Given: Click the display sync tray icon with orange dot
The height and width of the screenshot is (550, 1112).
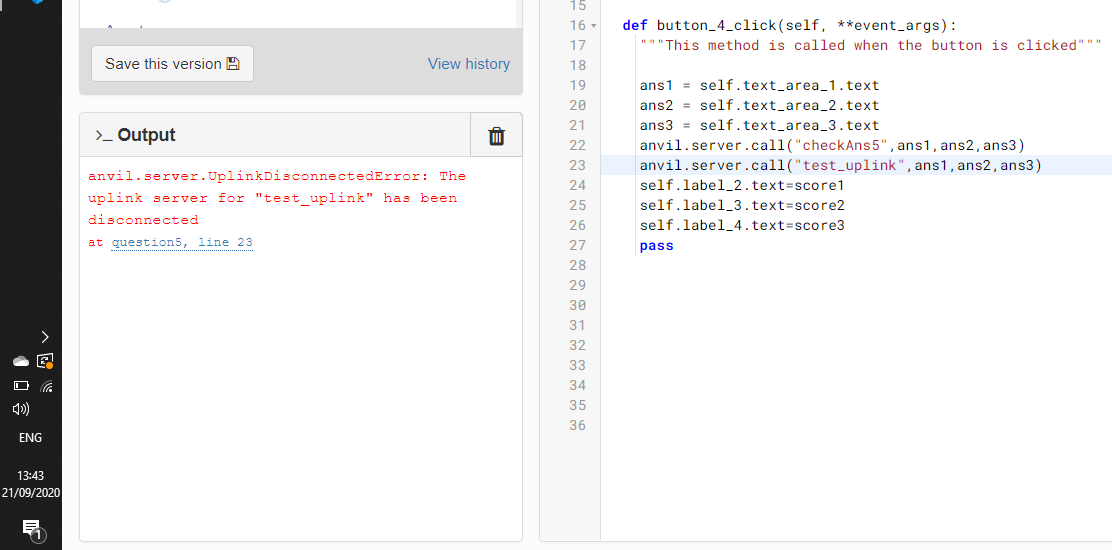Looking at the screenshot, I should [x=45, y=361].
